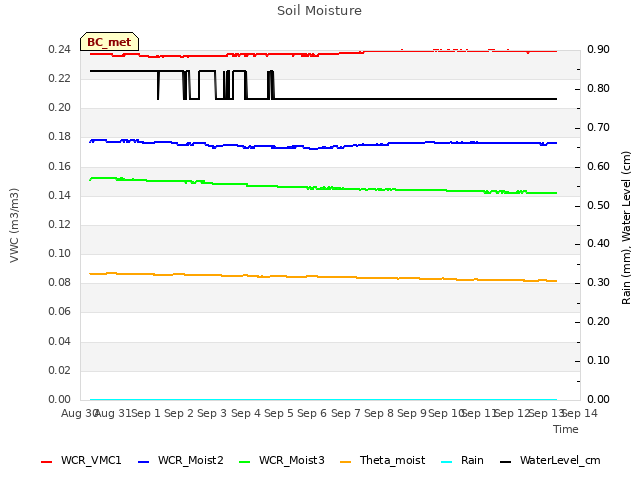
Task: Toggle the WCR_Moist3 legend entry
Action: pyautogui.click(x=282, y=461)
